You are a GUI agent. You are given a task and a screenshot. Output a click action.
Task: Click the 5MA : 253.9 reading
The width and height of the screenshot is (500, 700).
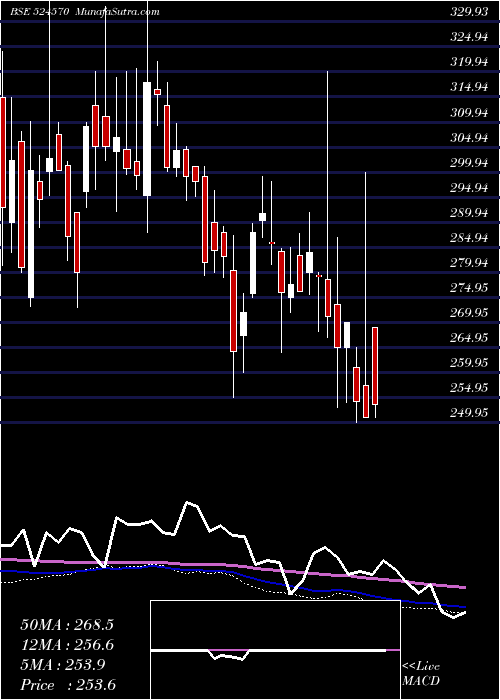coord(62,665)
